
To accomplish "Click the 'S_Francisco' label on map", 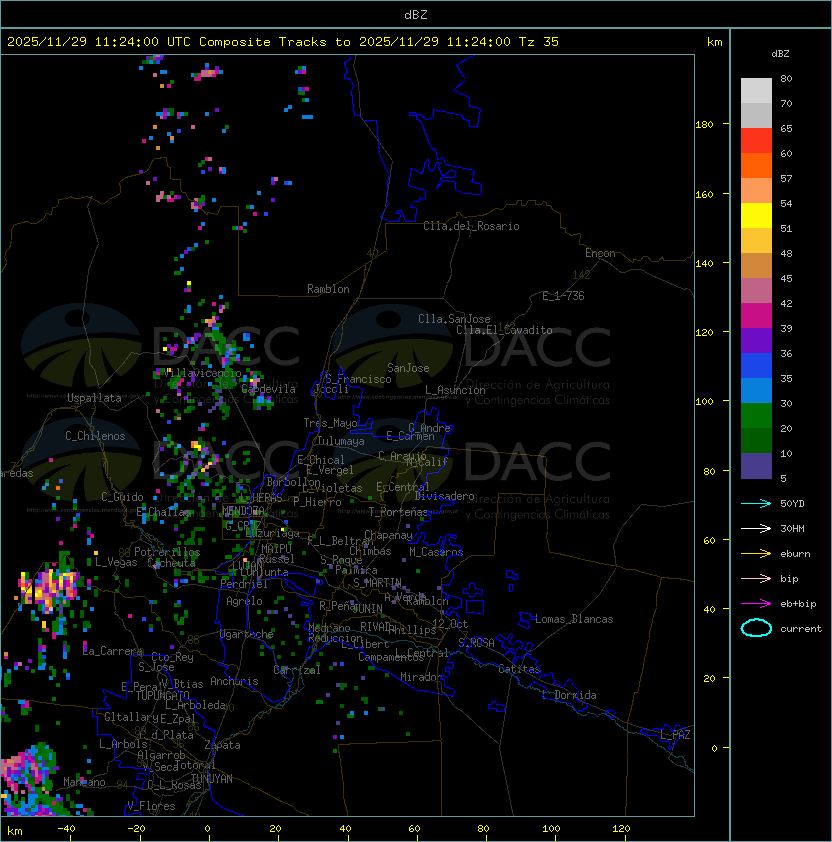I will click(358, 379).
